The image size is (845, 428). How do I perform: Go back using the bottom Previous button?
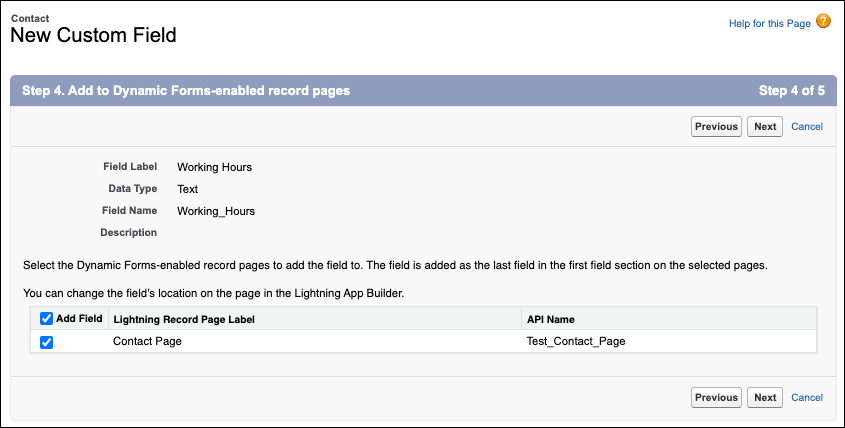click(x=716, y=397)
